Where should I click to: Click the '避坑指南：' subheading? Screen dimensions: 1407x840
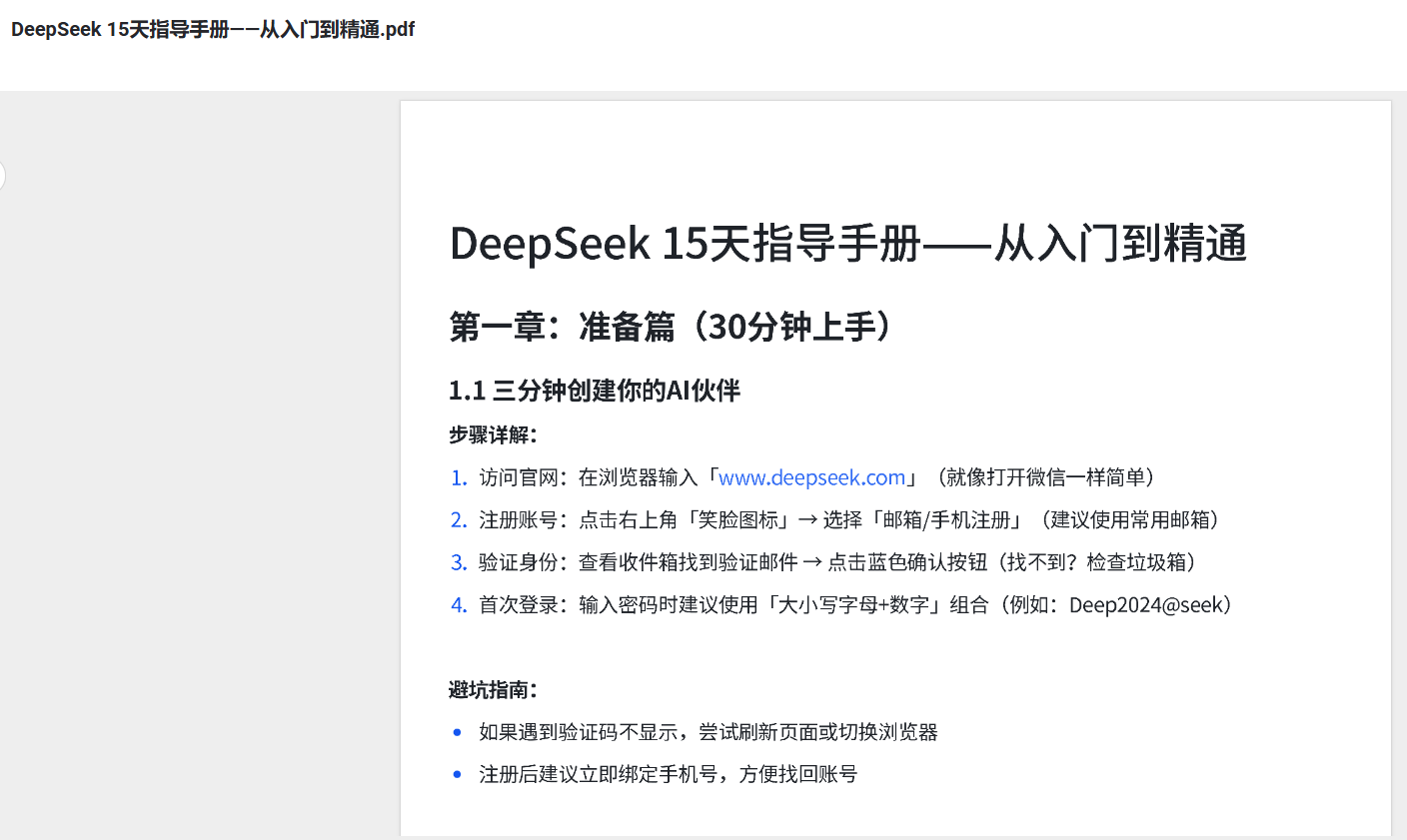494,689
